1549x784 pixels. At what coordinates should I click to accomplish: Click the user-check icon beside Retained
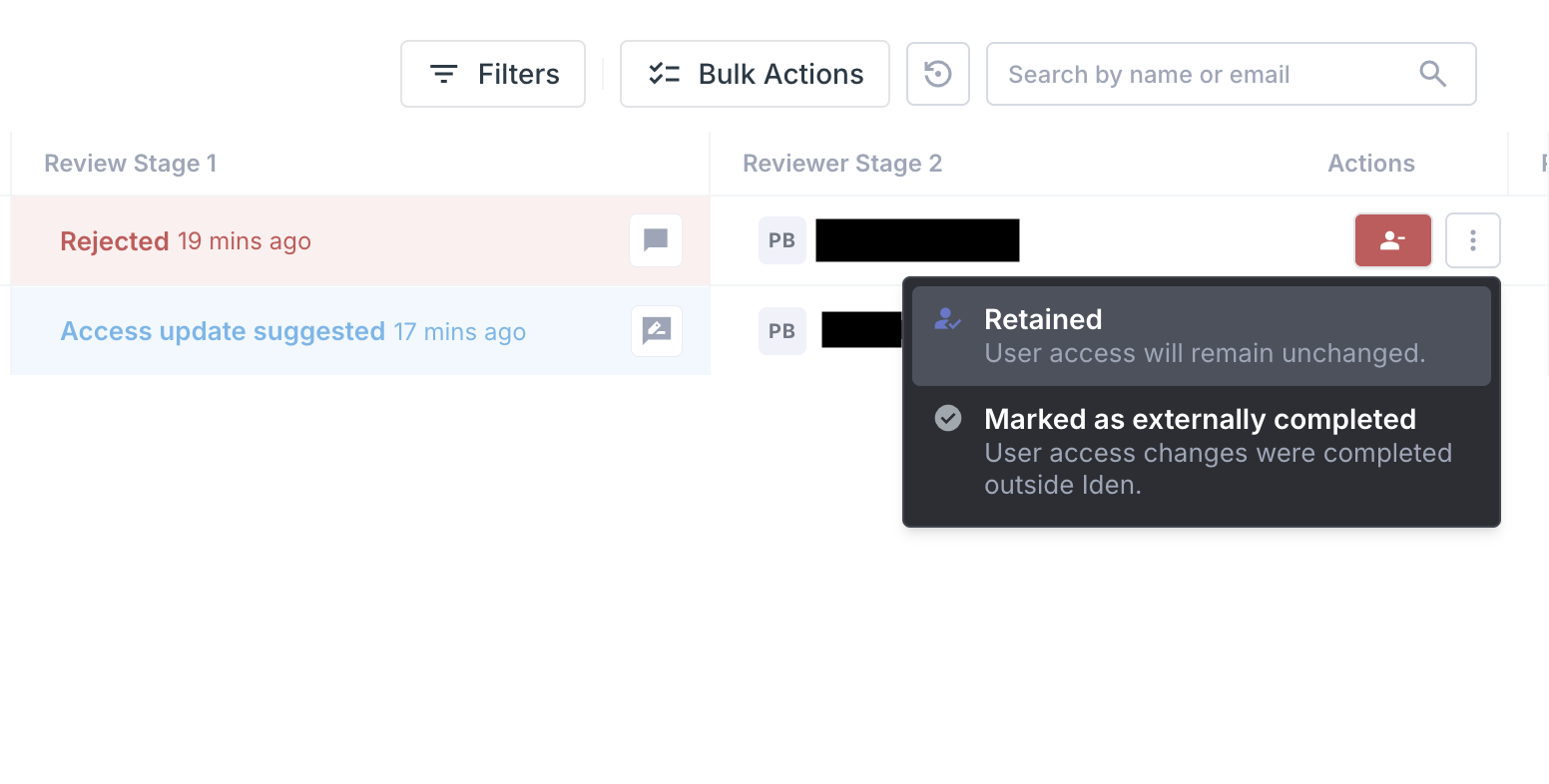947,319
